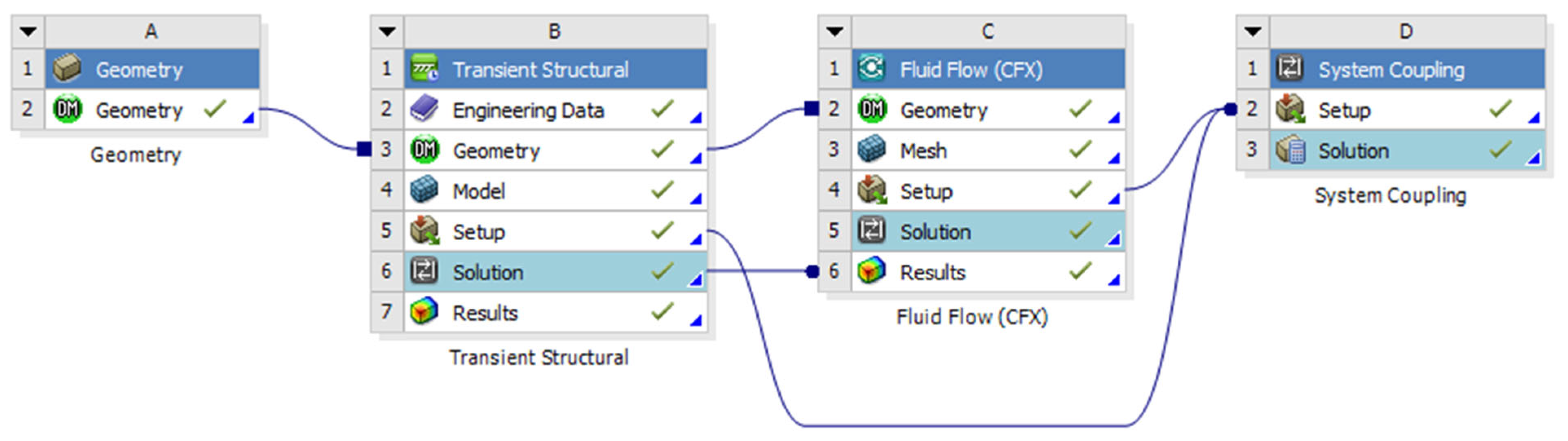
Task: Click the Transient Structural header icon
Action: (x=424, y=69)
